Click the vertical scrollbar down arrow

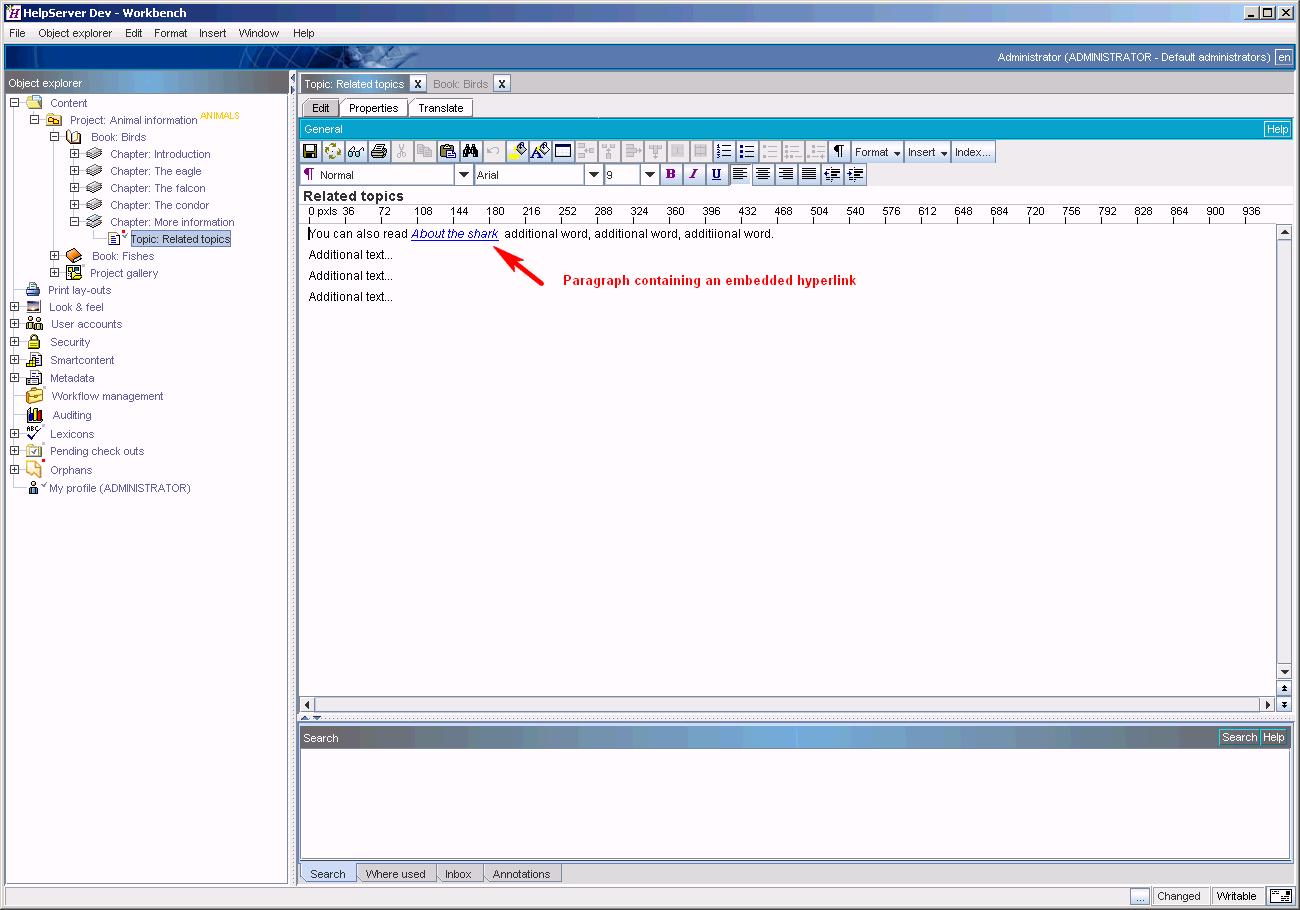pyautogui.click(x=1284, y=670)
